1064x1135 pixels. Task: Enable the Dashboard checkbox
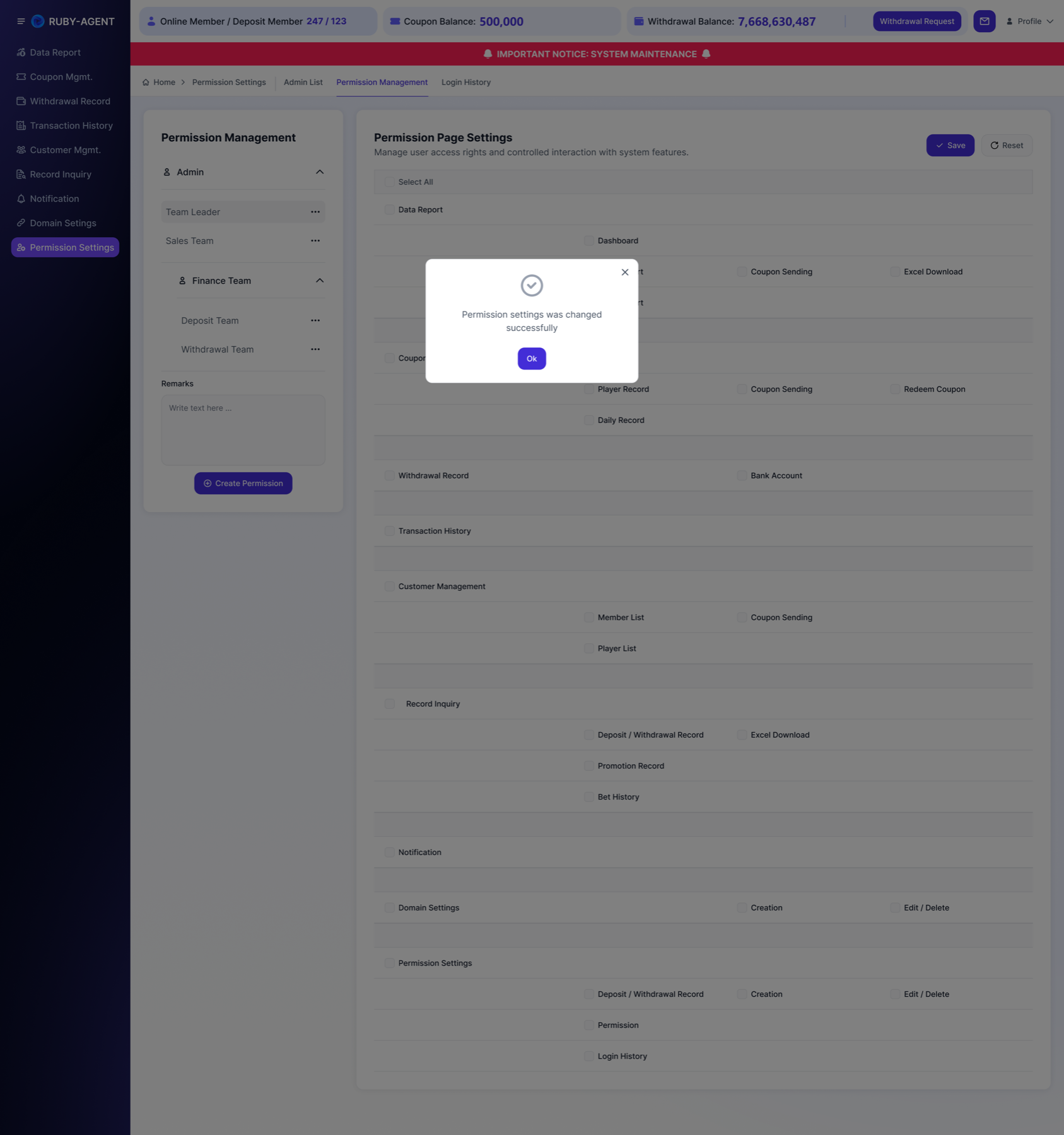(589, 241)
